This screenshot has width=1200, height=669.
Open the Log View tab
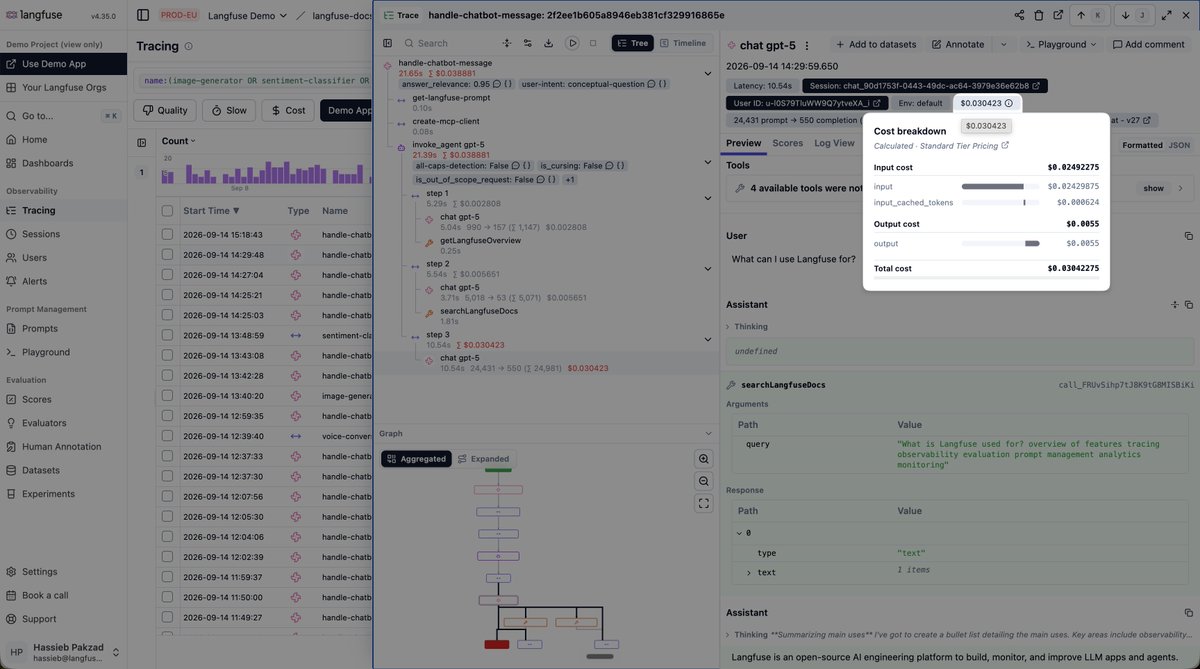coord(834,143)
